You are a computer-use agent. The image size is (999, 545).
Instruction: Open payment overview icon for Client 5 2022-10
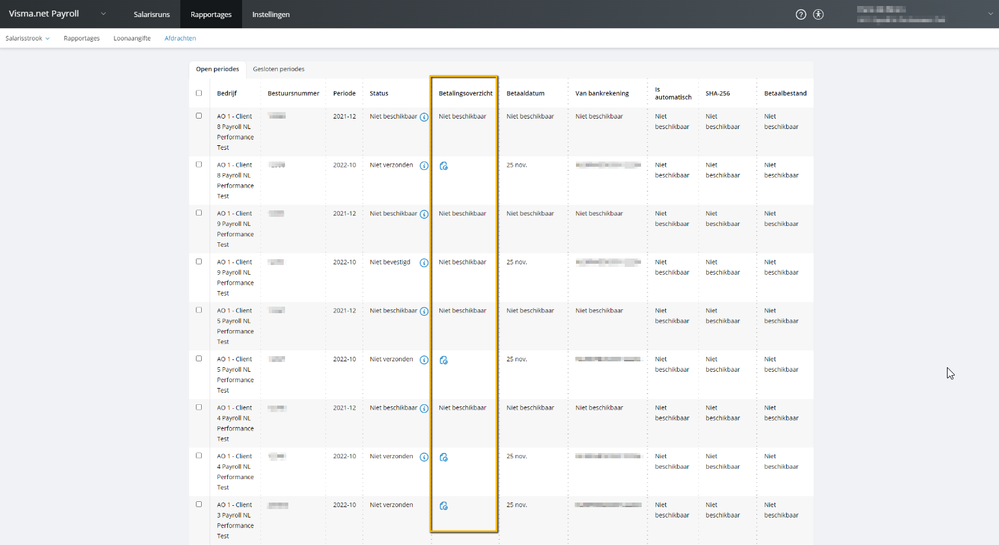tap(444, 360)
